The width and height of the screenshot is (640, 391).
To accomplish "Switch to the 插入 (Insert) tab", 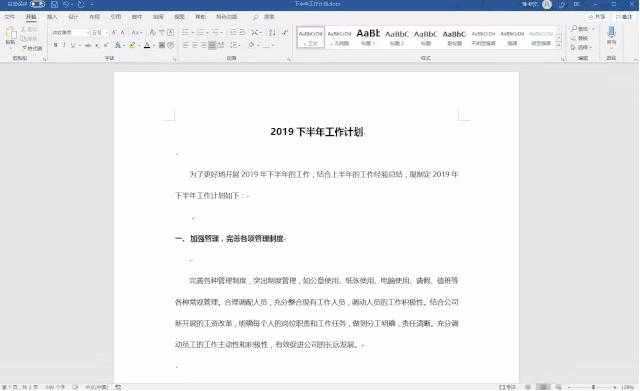I will click(x=52, y=17).
